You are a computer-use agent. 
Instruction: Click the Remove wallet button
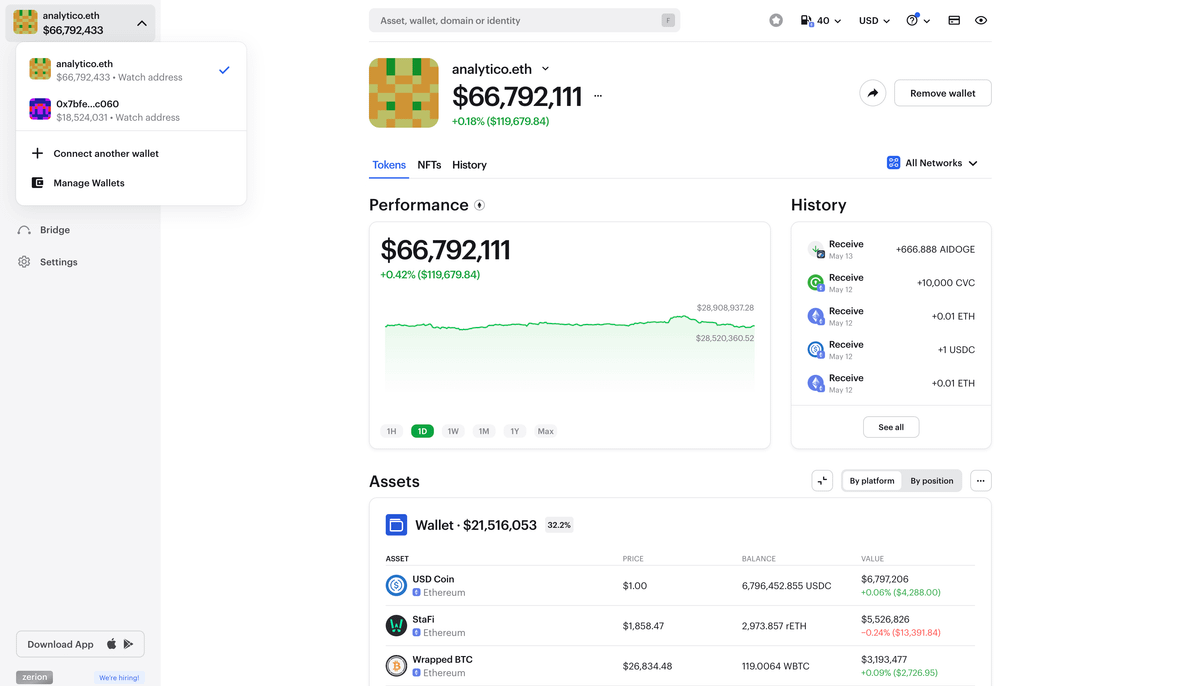942,93
